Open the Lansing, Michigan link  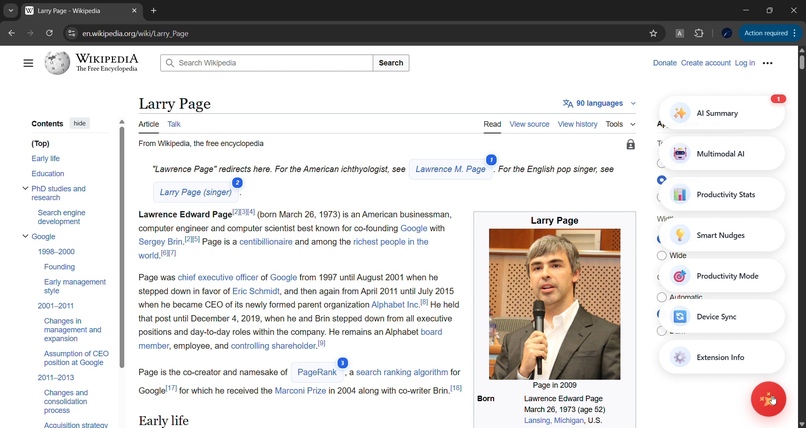(x=554, y=420)
